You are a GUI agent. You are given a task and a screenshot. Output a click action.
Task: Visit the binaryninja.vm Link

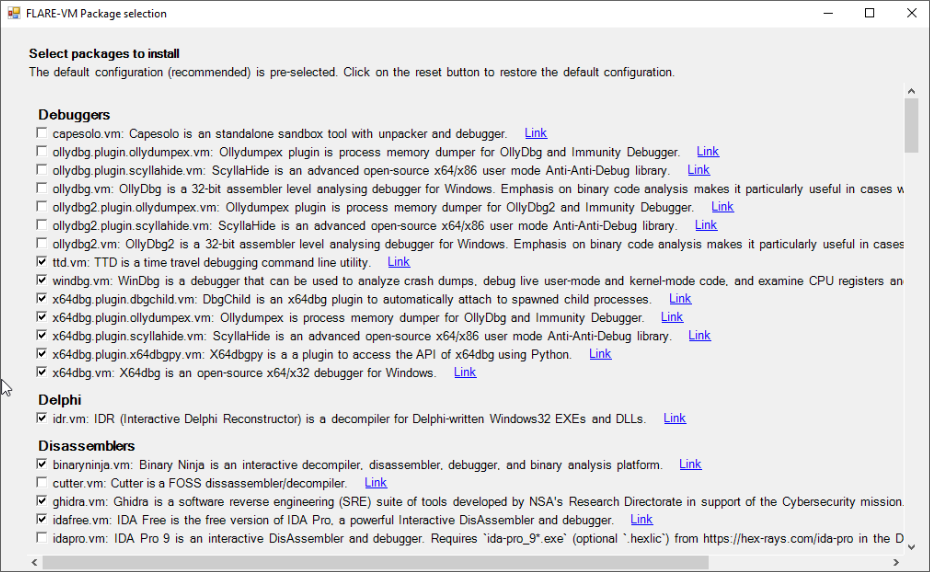point(690,464)
